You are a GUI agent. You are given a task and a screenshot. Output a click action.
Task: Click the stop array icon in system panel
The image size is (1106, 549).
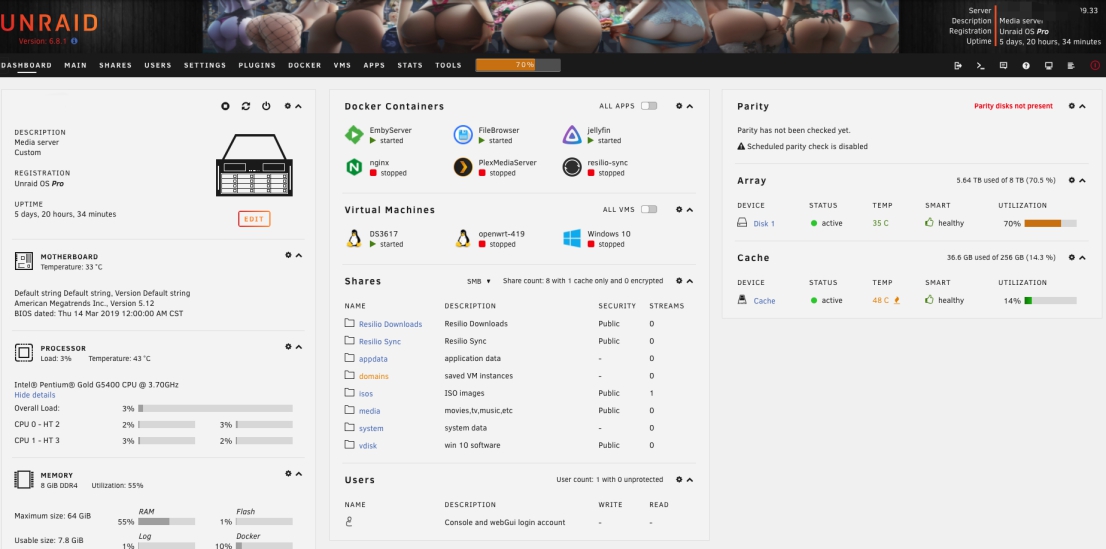click(225, 106)
